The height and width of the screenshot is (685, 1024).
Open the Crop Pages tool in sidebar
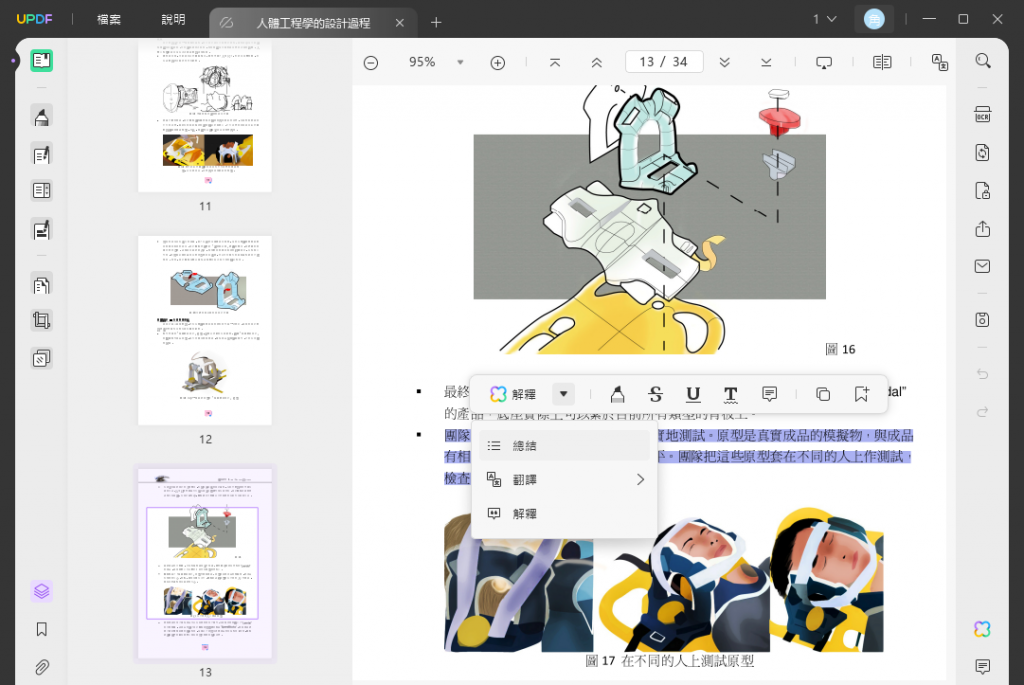click(x=41, y=321)
